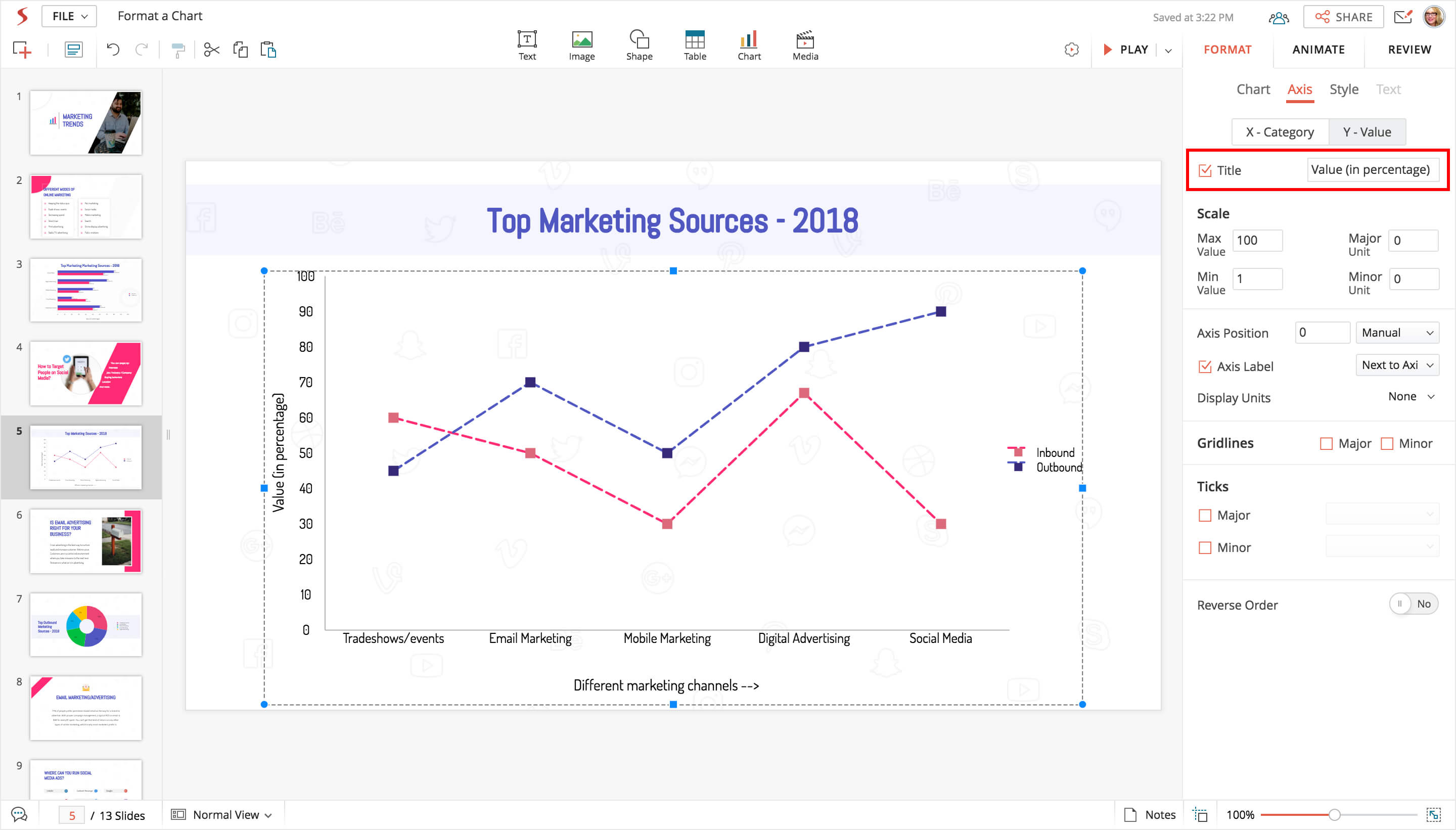Uncheck the axis Title checkbox
The height and width of the screenshot is (830, 1456).
coord(1205,170)
